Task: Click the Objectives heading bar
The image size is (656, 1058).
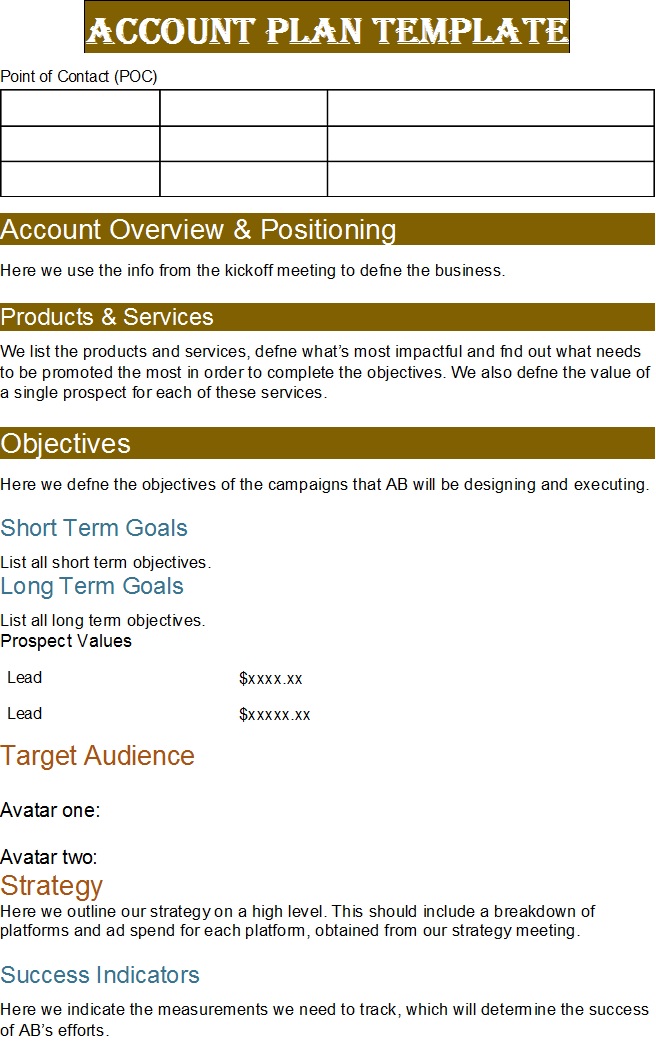Action: (327, 443)
